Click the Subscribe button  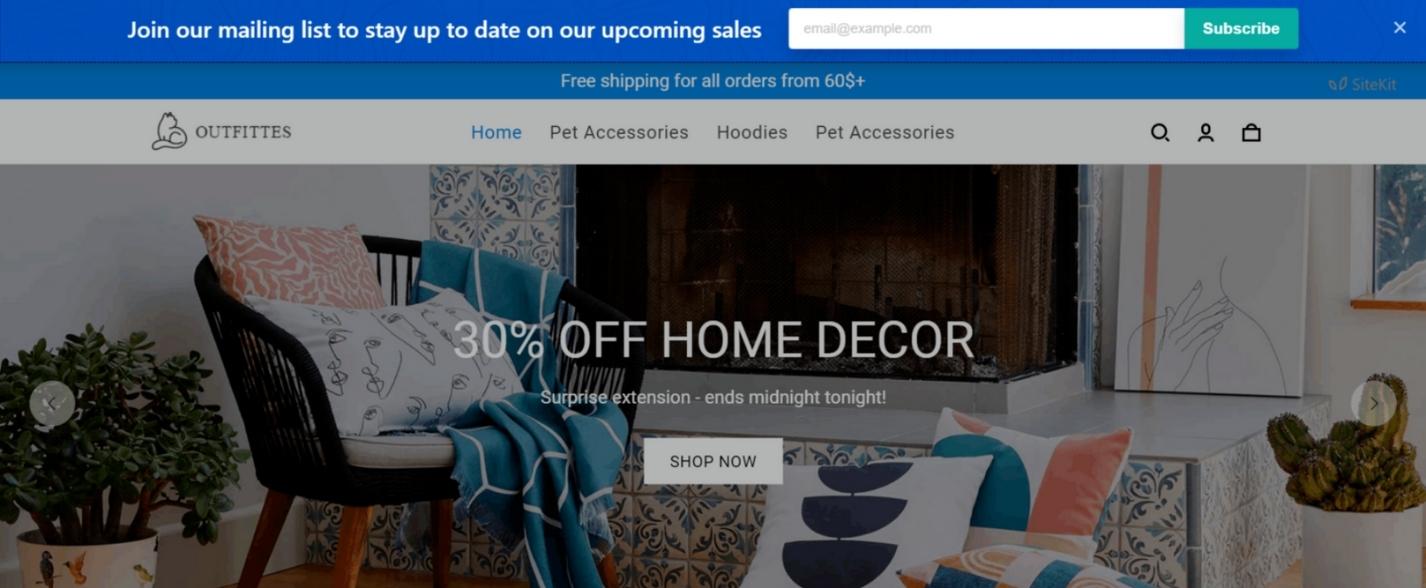(x=1241, y=29)
